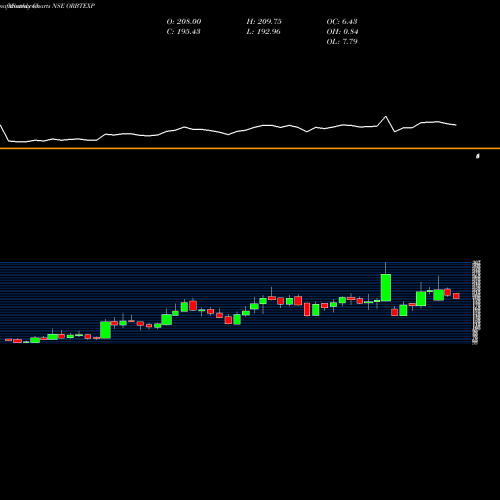
Task: Select the close value 'C: 195.43'
Action: click(183, 31)
